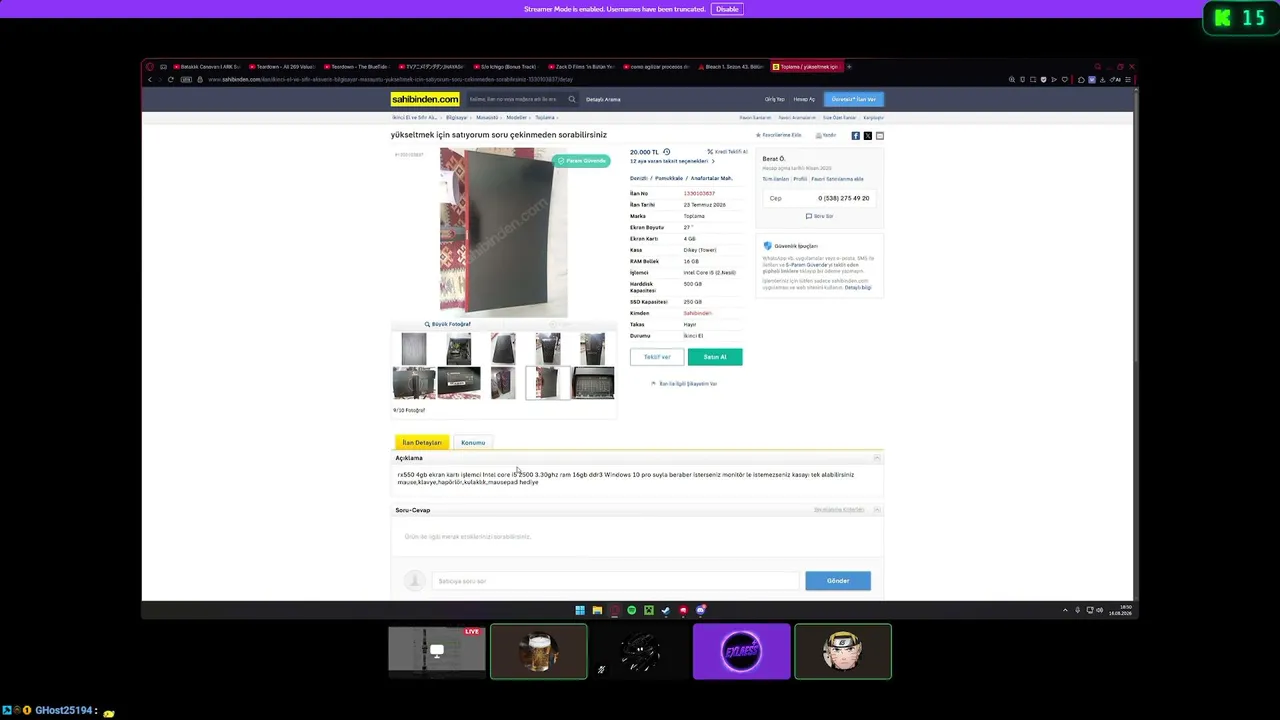Click the Teklif ver button
The width and height of the screenshot is (1280, 720).
click(x=657, y=357)
